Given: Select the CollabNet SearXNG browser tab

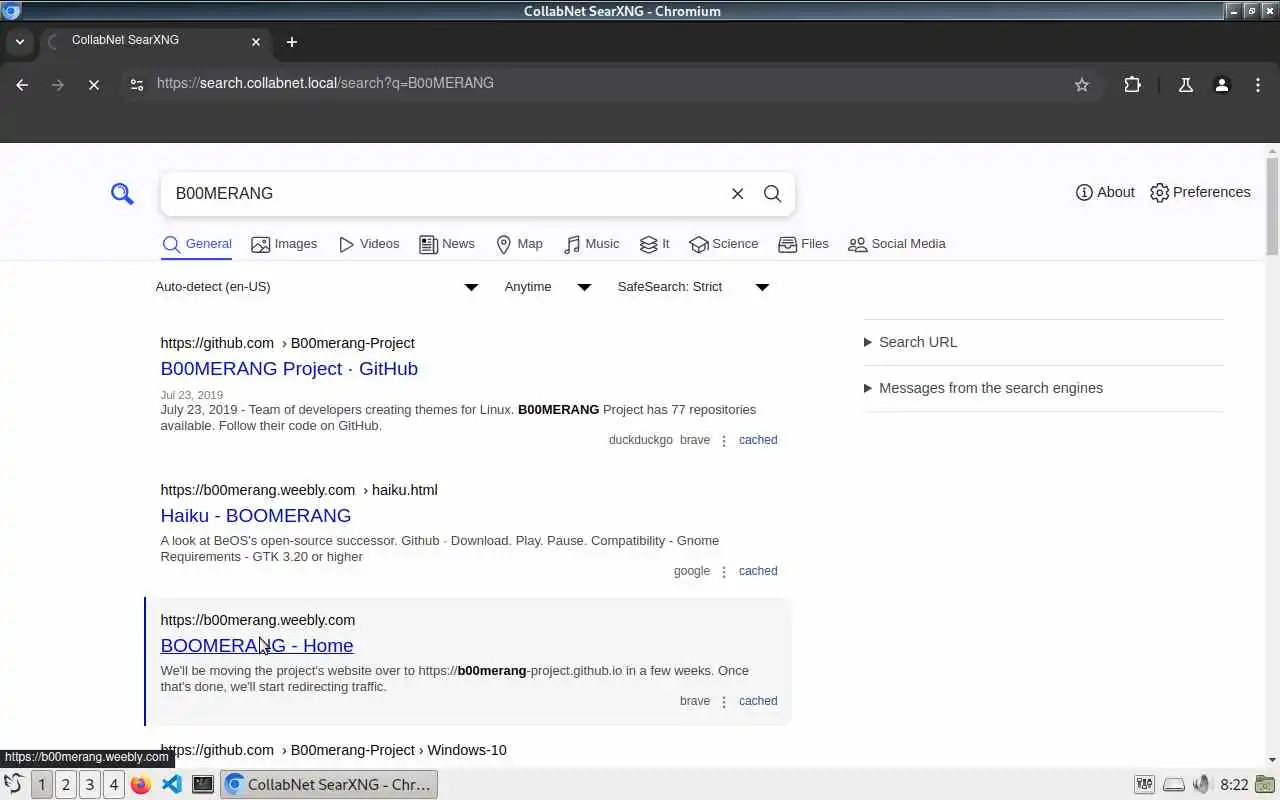Looking at the screenshot, I should pyautogui.click(x=155, y=41).
